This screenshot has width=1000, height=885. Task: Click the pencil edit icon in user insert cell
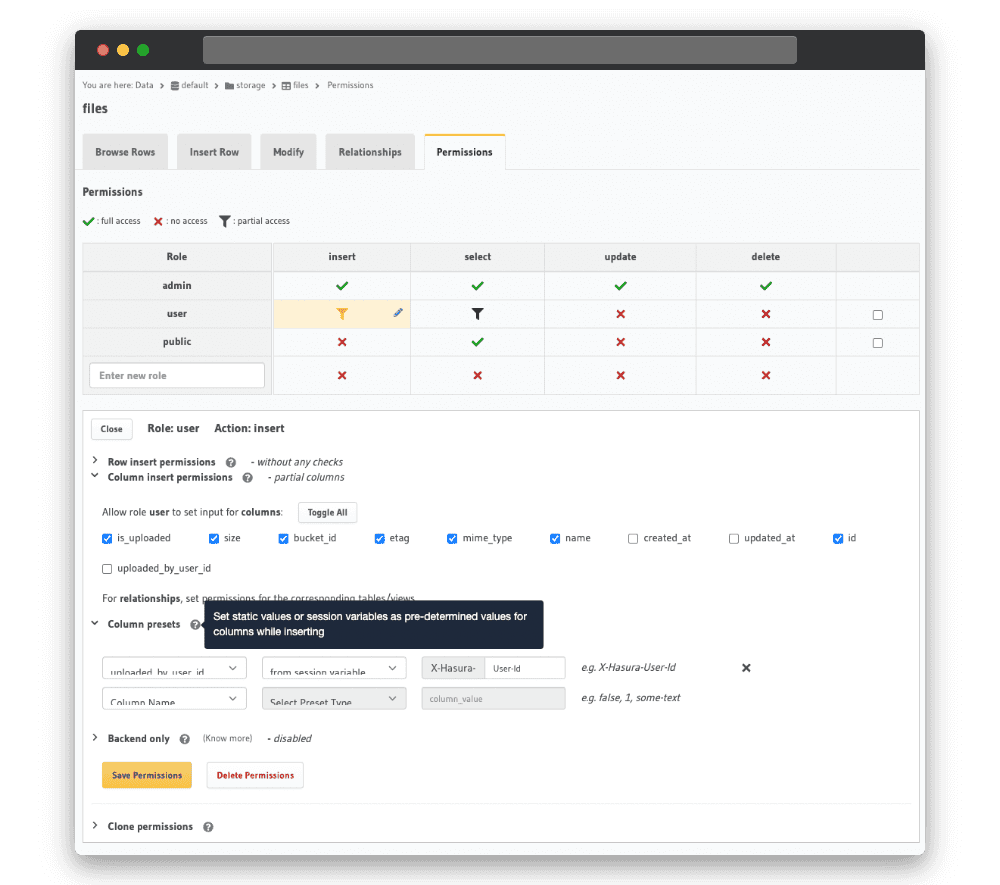coord(398,313)
